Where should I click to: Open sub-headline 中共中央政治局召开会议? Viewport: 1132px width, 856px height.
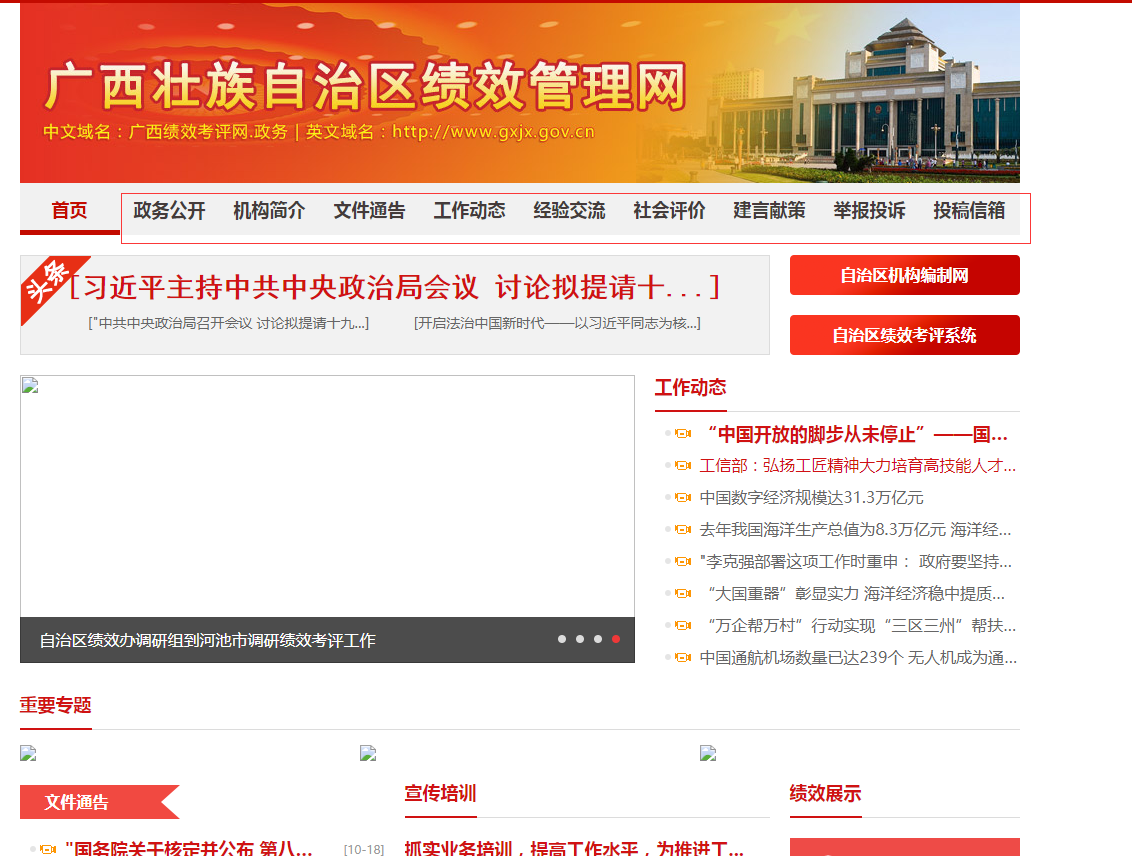tap(228, 323)
